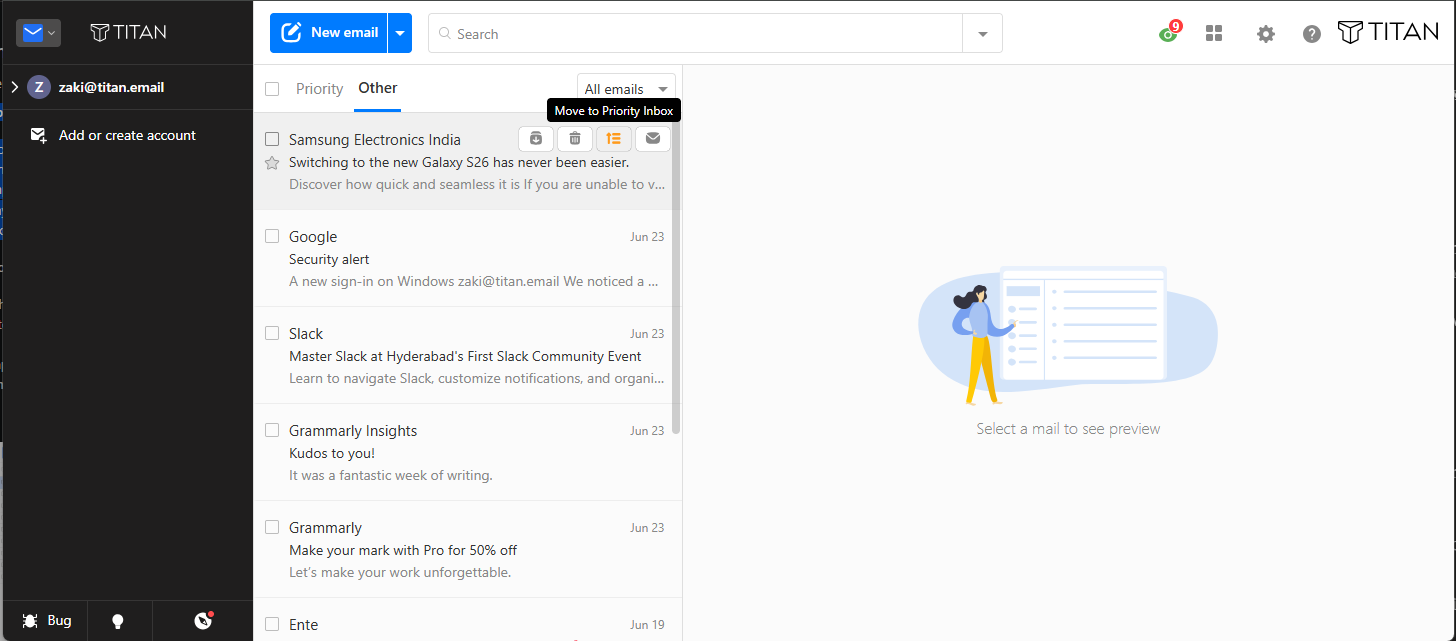Check the Google email checkbox
1456x641 pixels.
pyautogui.click(x=272, y=236)
